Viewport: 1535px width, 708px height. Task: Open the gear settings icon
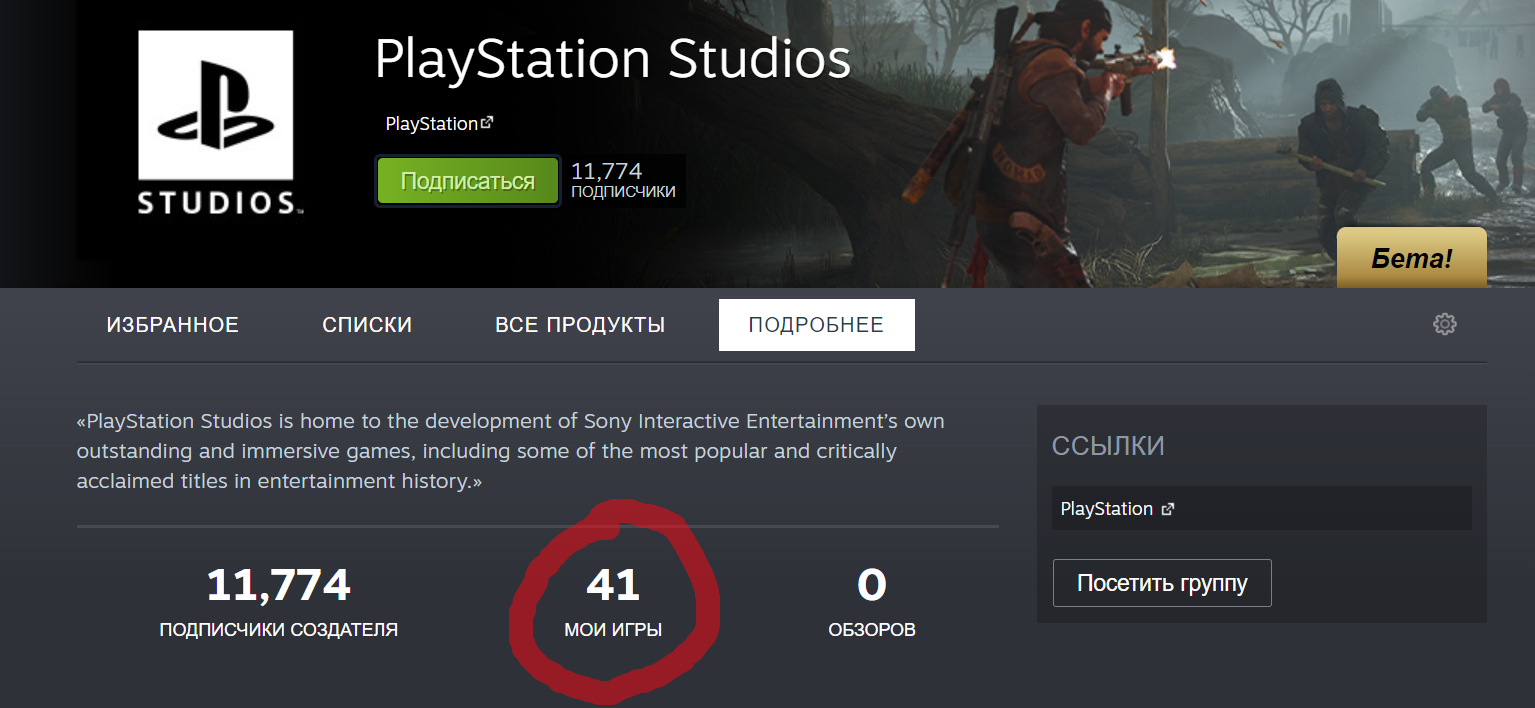point(1444,324)
